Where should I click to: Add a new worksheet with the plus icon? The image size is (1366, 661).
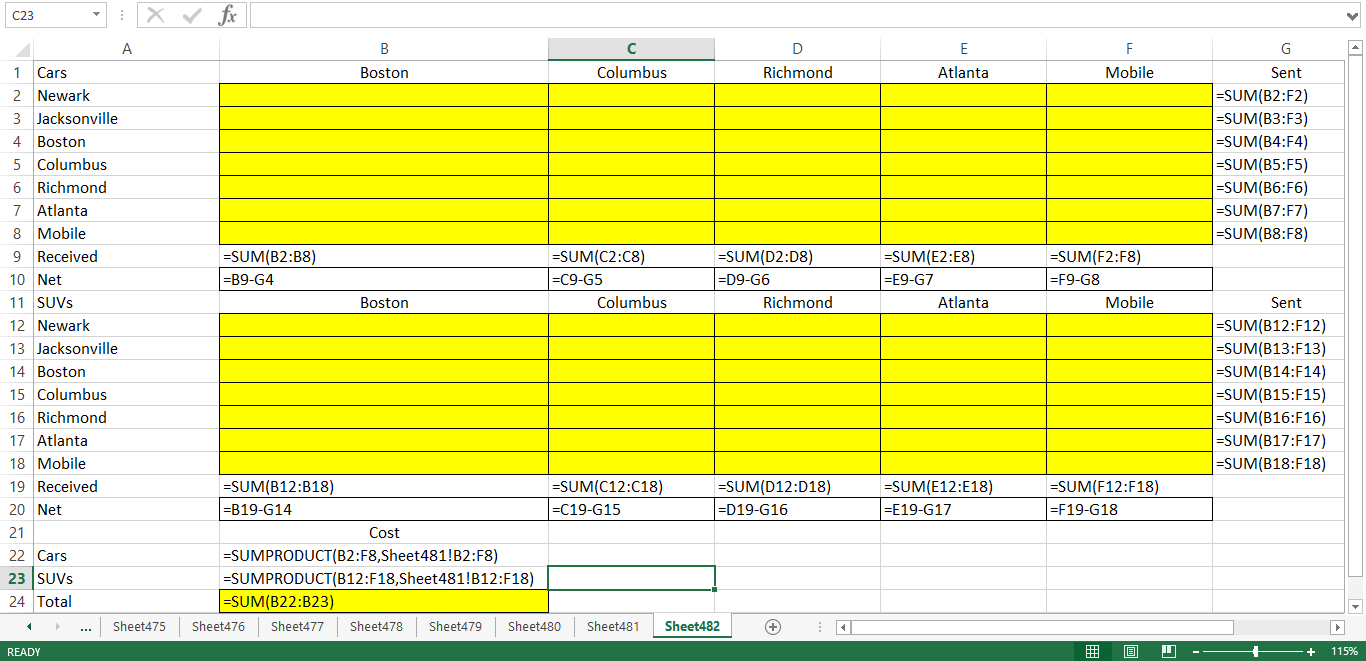point(773,626)
